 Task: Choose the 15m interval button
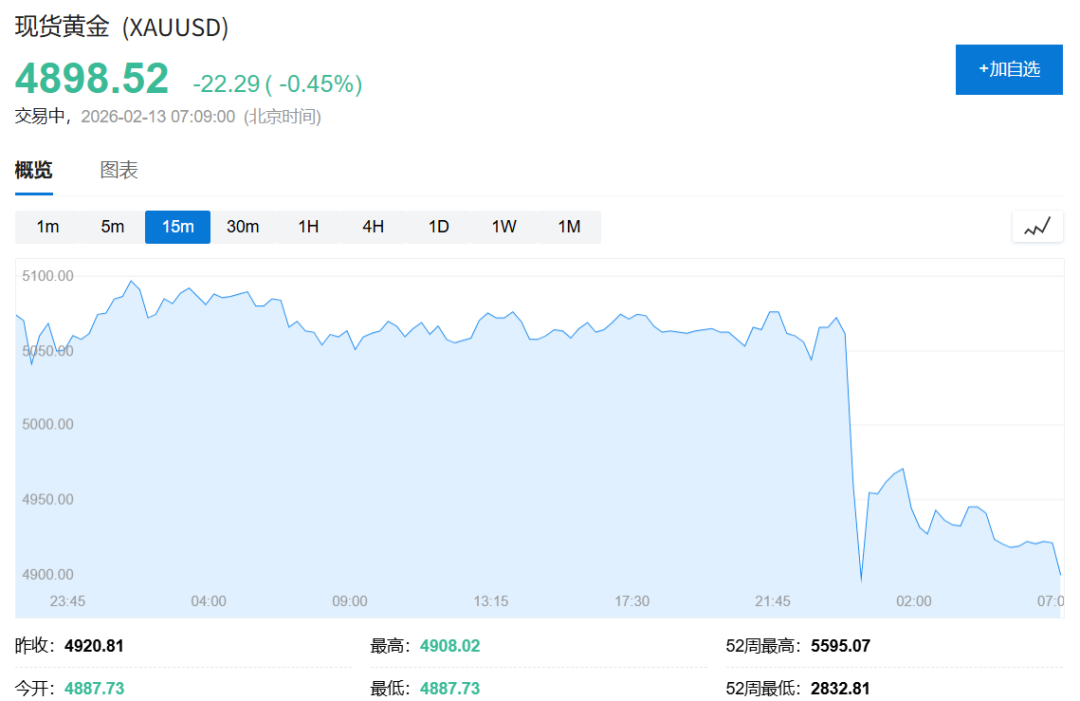(178, 227)
